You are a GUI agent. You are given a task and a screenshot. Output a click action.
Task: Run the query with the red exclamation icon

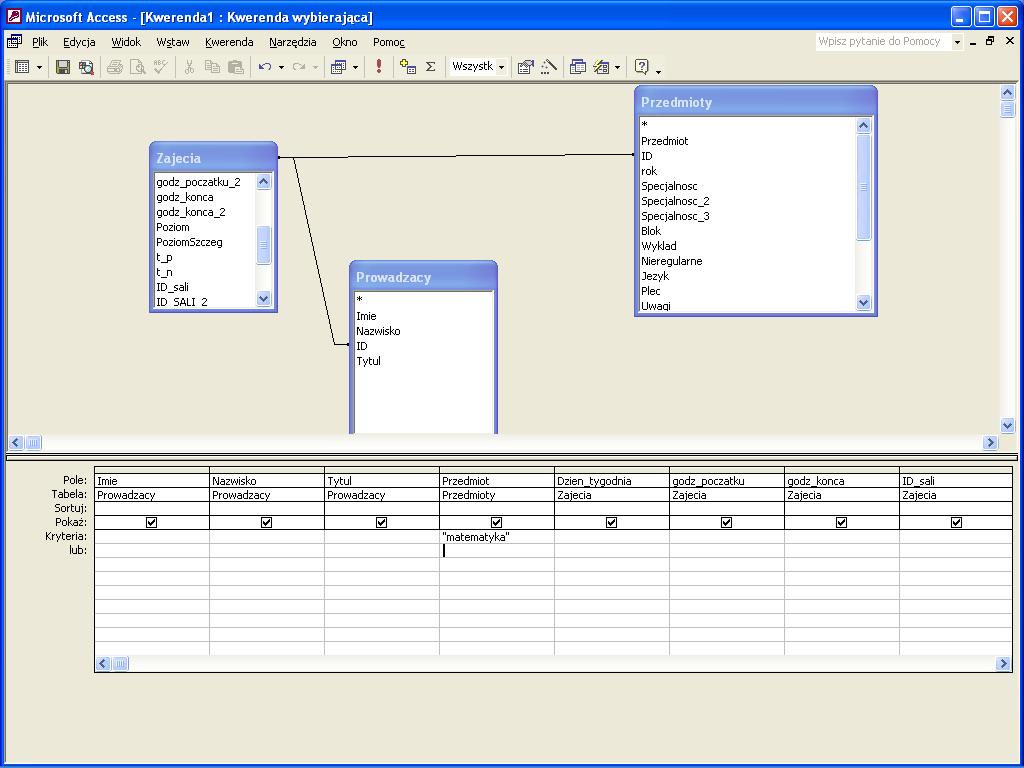tap(379, 67)
